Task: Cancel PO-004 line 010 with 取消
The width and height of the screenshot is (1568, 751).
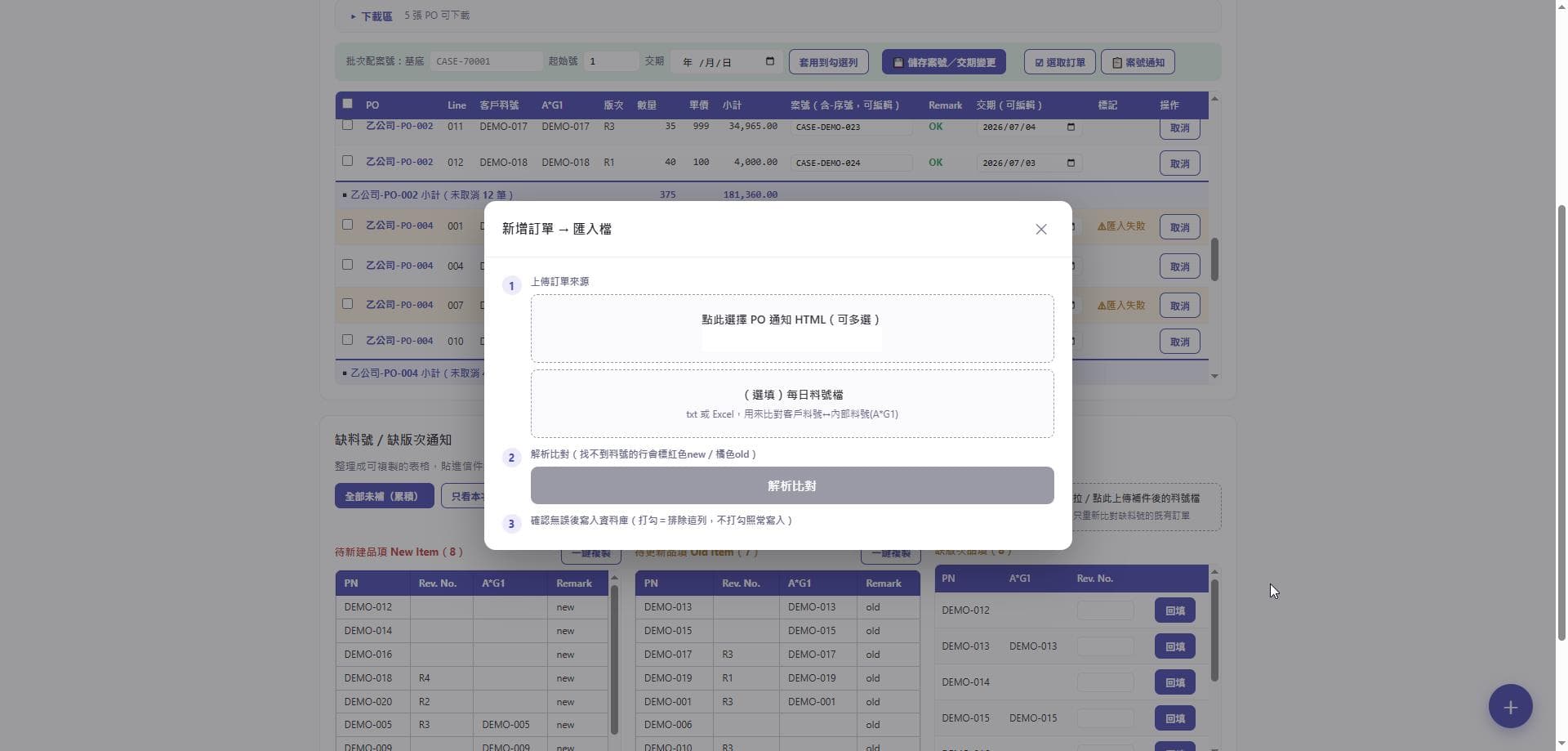Action: pyautogui.click(x=1179, y=342)
